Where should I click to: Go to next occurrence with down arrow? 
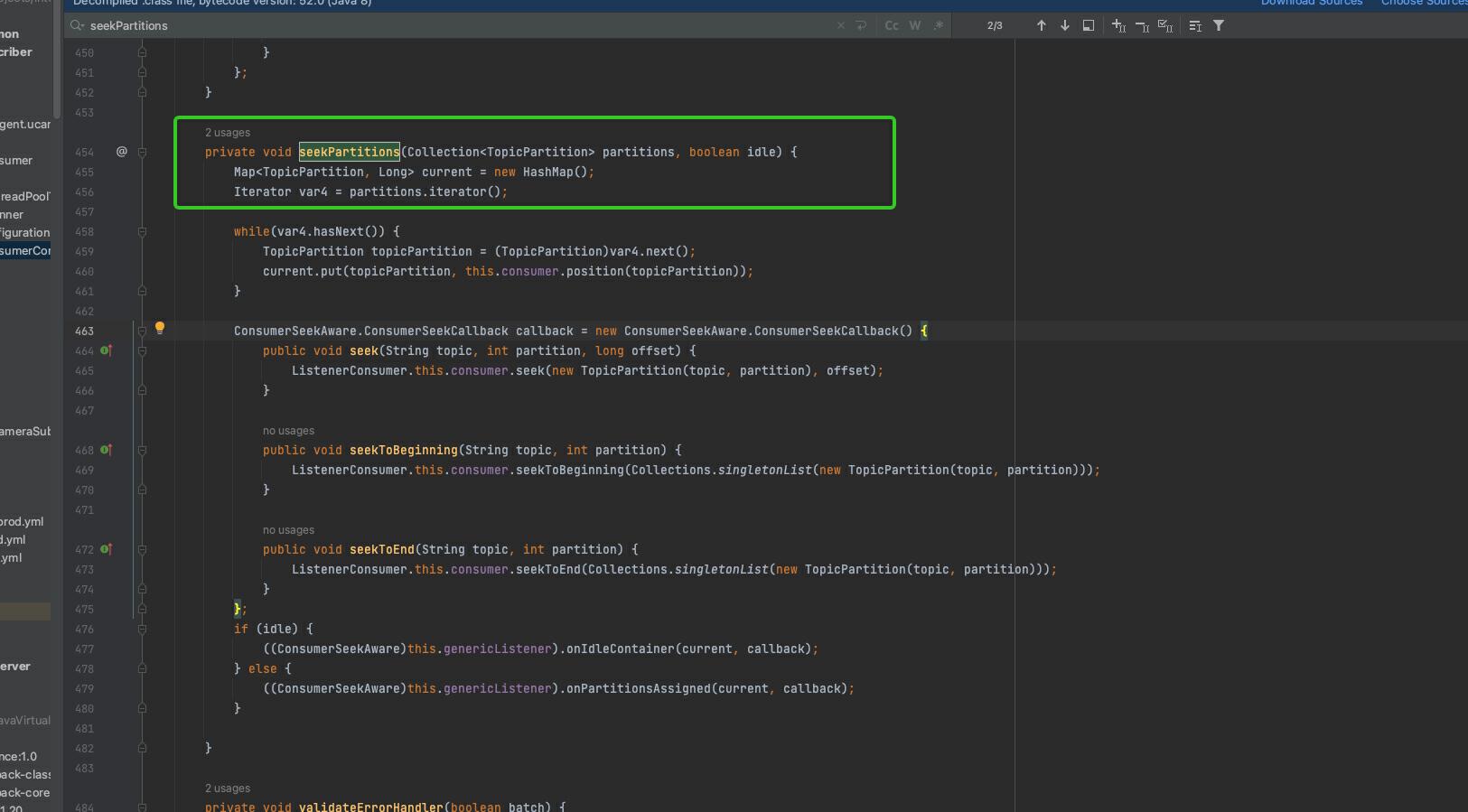pos(1065,25)
